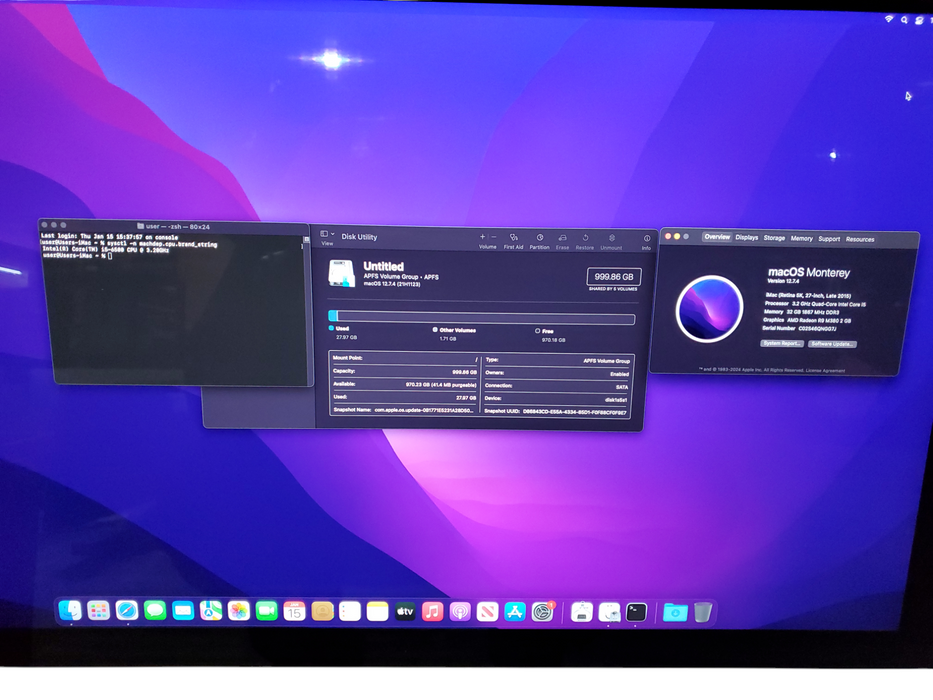This screenshot has height=700, width=933.
Task: Click the Terminal window title 'user — -zsh — 80×24'
Action: 177,226
